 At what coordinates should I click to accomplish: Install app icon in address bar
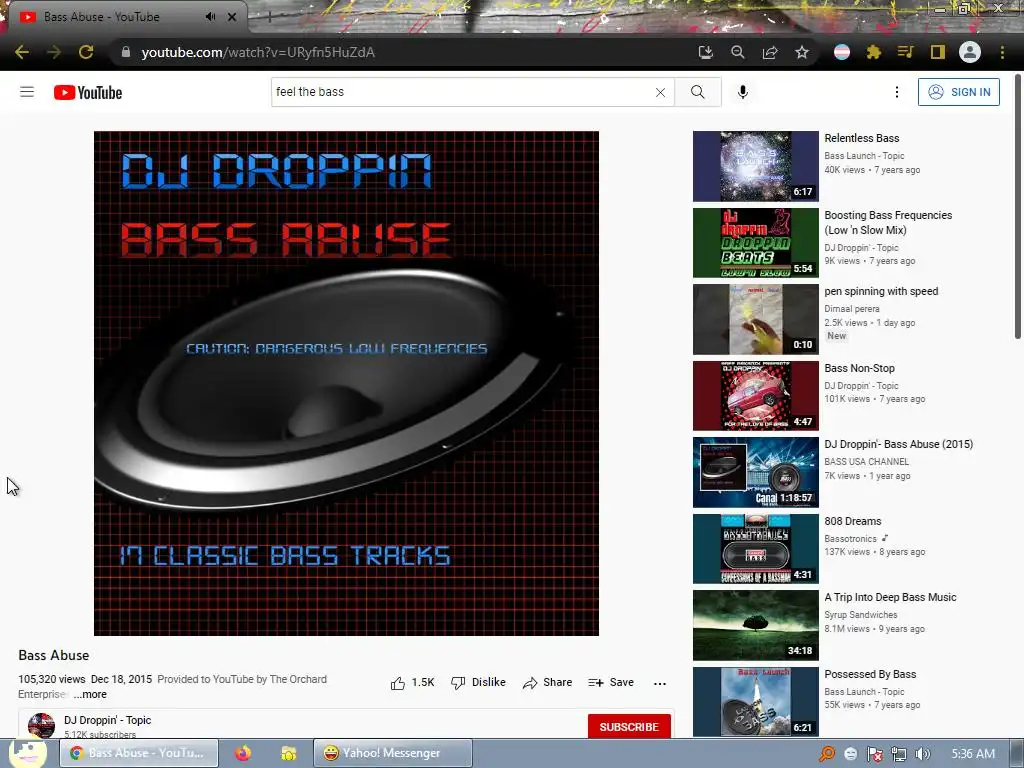click(x=705, y=52)
